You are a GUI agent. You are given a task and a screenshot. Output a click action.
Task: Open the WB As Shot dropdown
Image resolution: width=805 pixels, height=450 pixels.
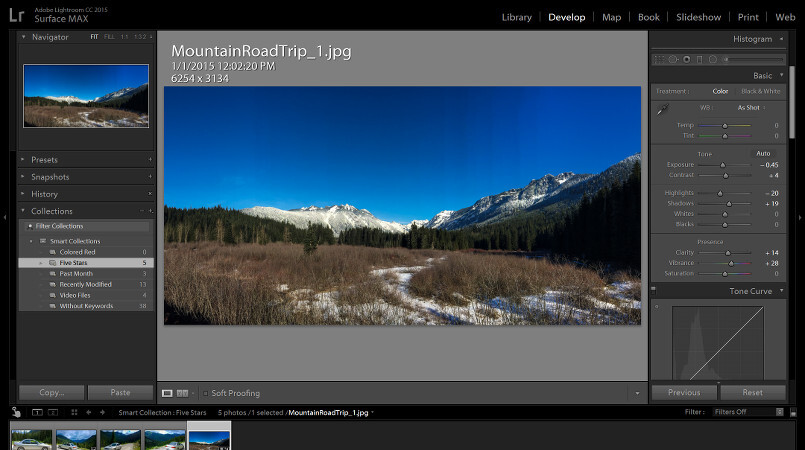[x=752, y=108]
